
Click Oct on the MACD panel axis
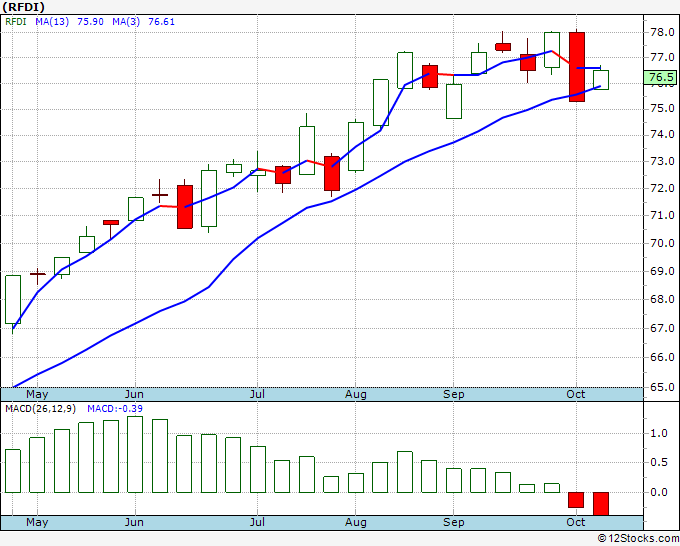point(575,522)
